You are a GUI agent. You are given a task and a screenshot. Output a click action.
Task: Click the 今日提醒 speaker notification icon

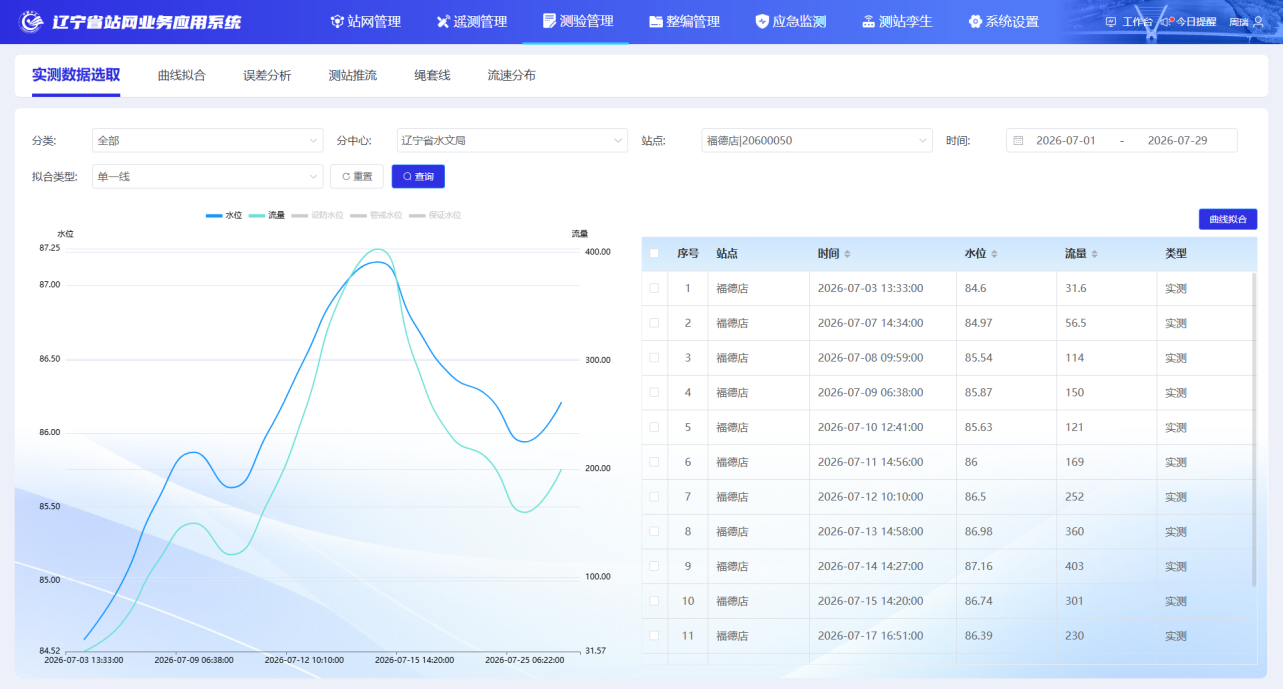(1165, 21)
